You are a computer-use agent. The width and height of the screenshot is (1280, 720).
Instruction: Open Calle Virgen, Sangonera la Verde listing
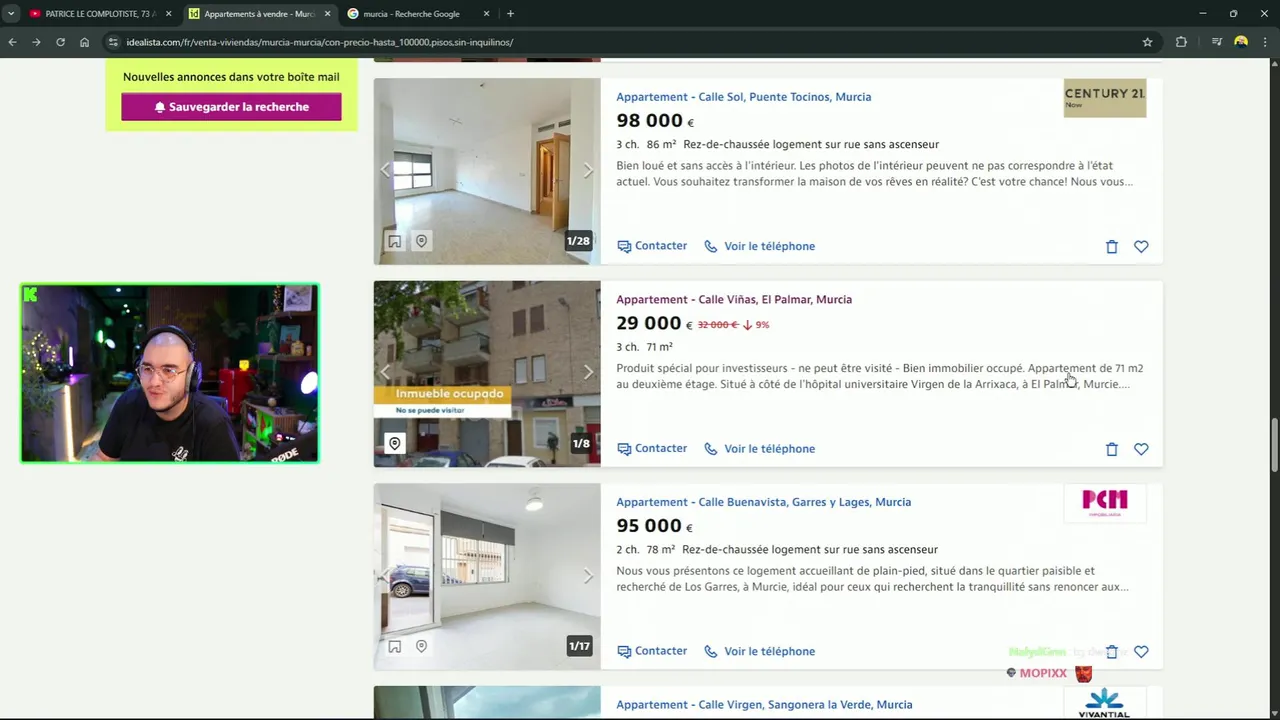pyautogui.click(x=764, y=705)
